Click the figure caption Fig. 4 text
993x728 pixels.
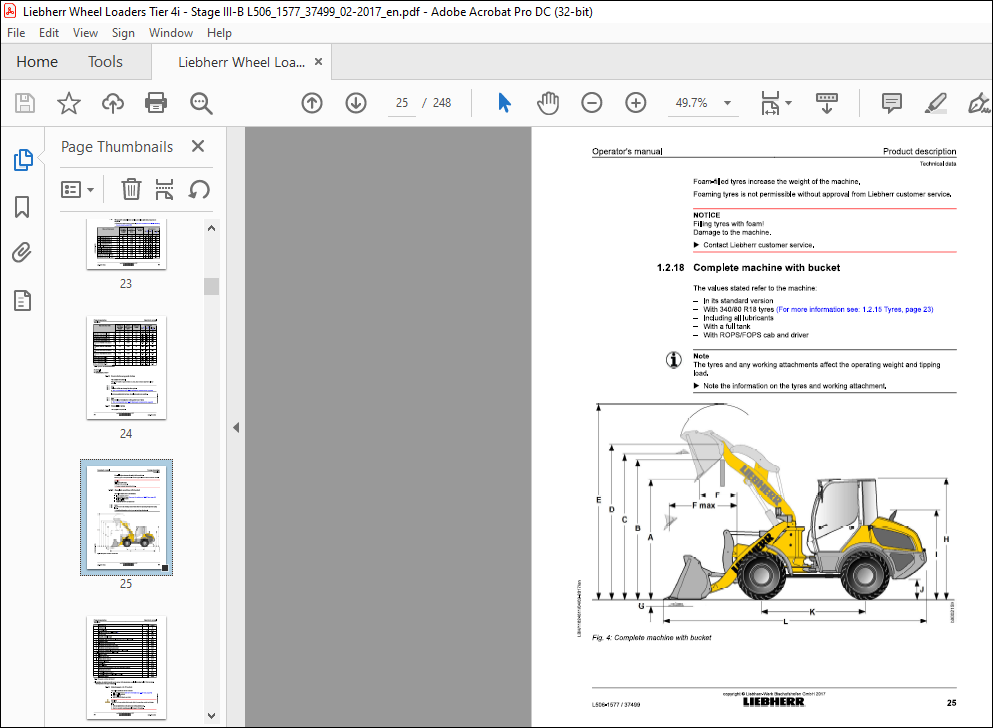652,637
